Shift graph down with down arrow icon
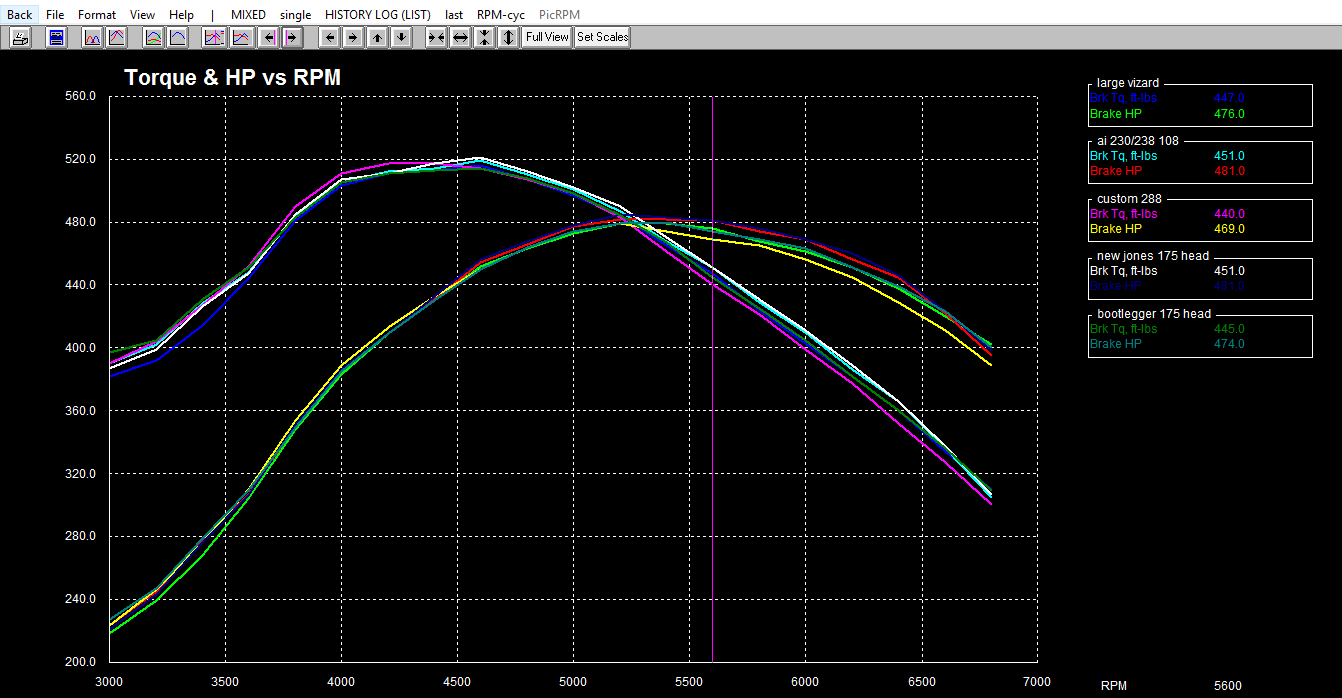This screenshot has height=698, width=1342. (x=401, y=38)
